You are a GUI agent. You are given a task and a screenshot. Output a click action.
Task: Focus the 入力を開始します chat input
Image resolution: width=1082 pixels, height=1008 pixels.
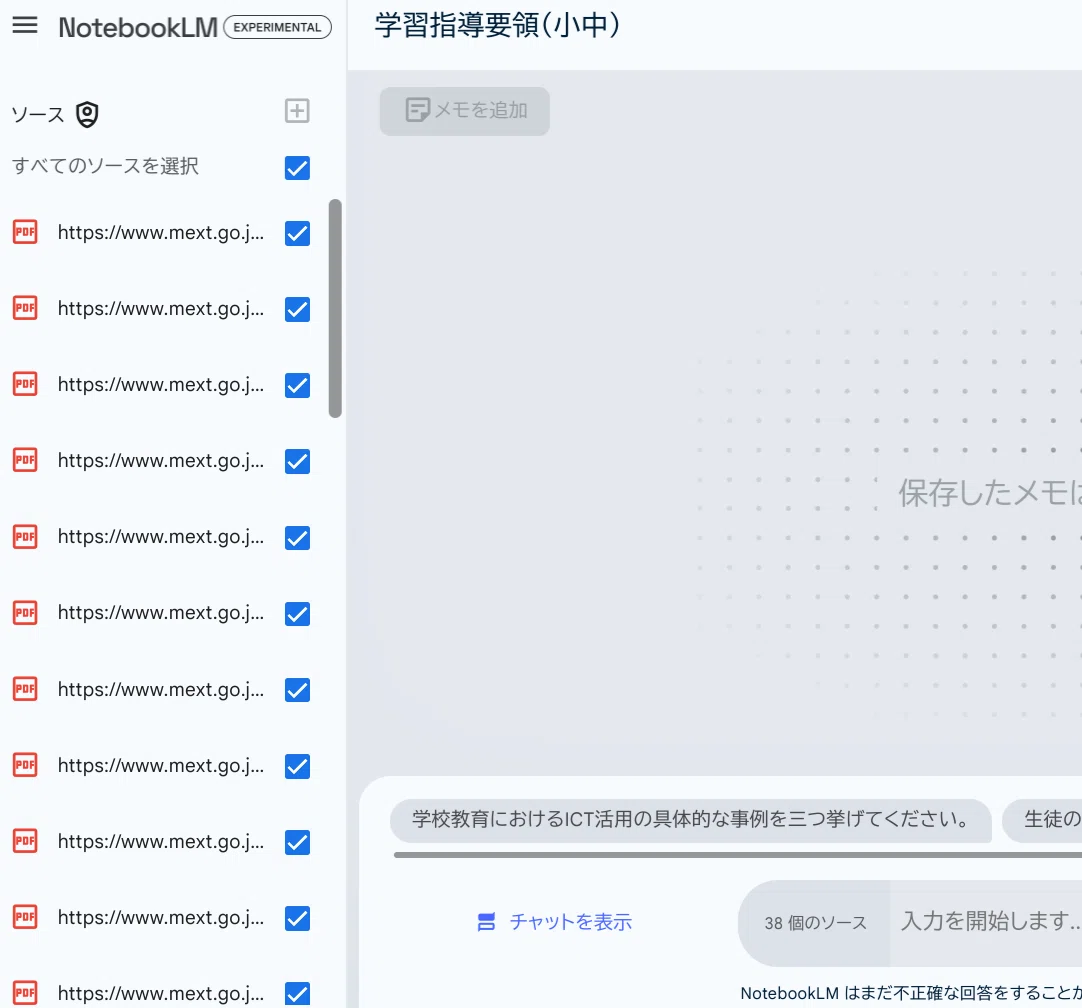click(987, 922)
